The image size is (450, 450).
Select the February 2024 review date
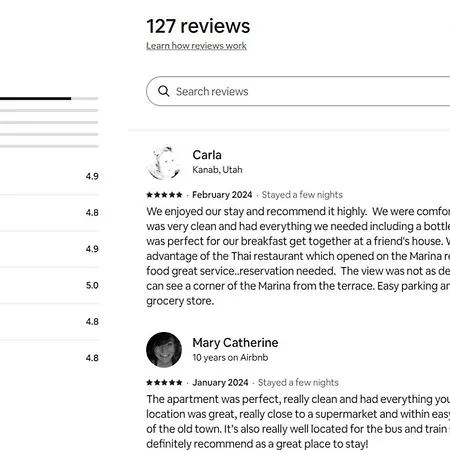(222, 195)
